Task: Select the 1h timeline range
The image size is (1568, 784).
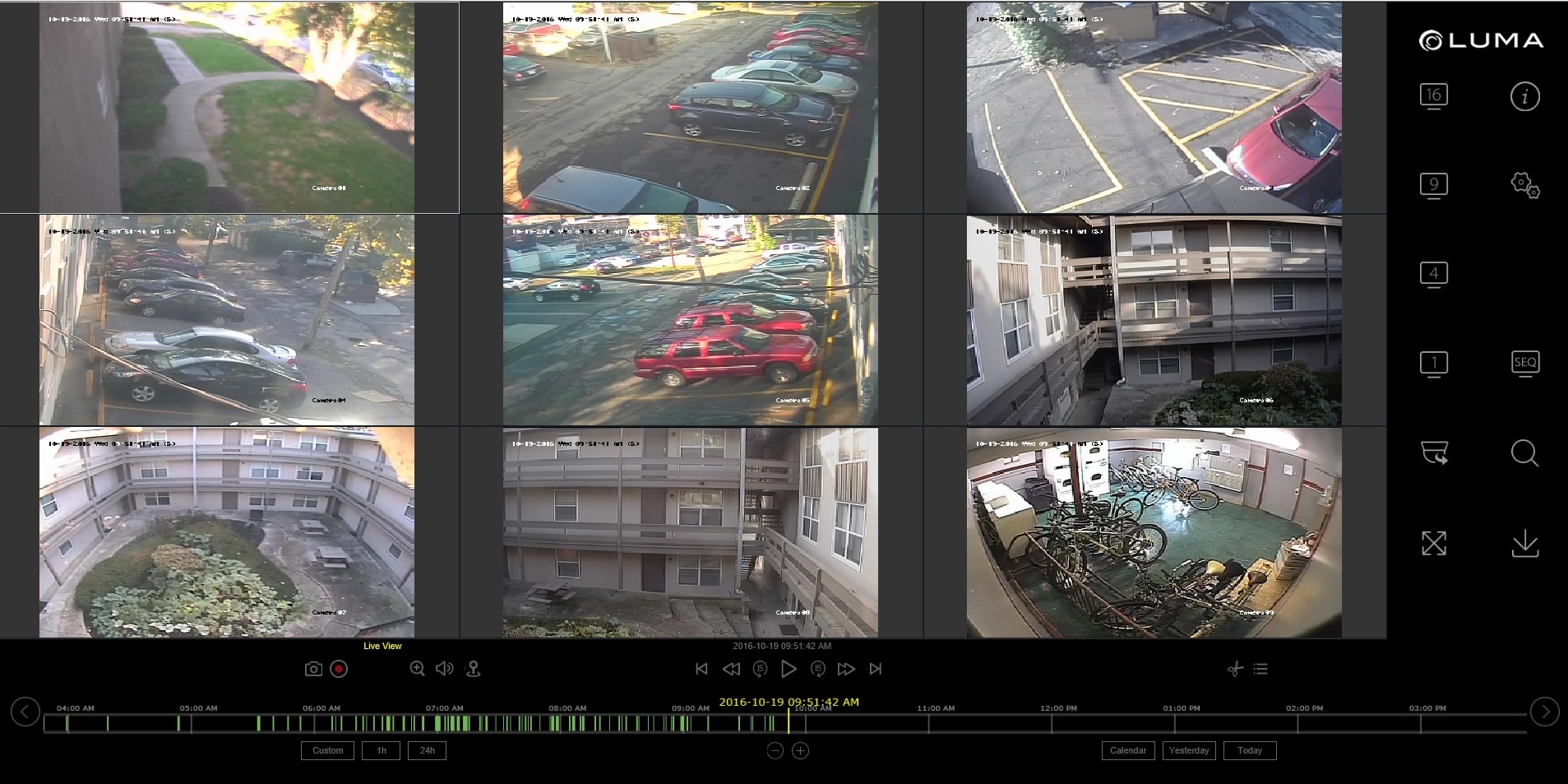Action: pyautogui.click(x=381, y=750)
